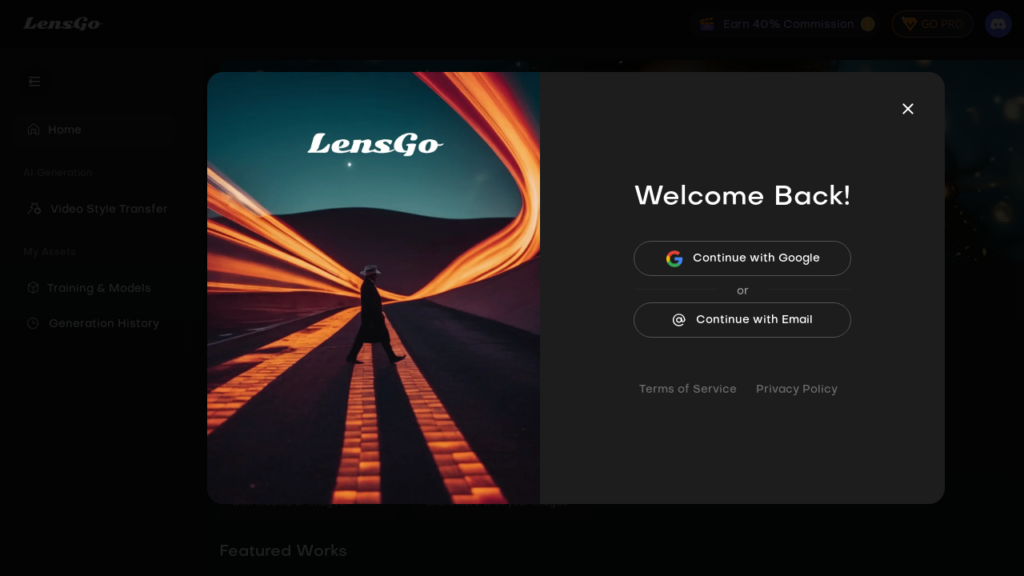Click the Generation History clock icon
The height and width of the screenshot is (576, 1024).
(x=32, y=323)
